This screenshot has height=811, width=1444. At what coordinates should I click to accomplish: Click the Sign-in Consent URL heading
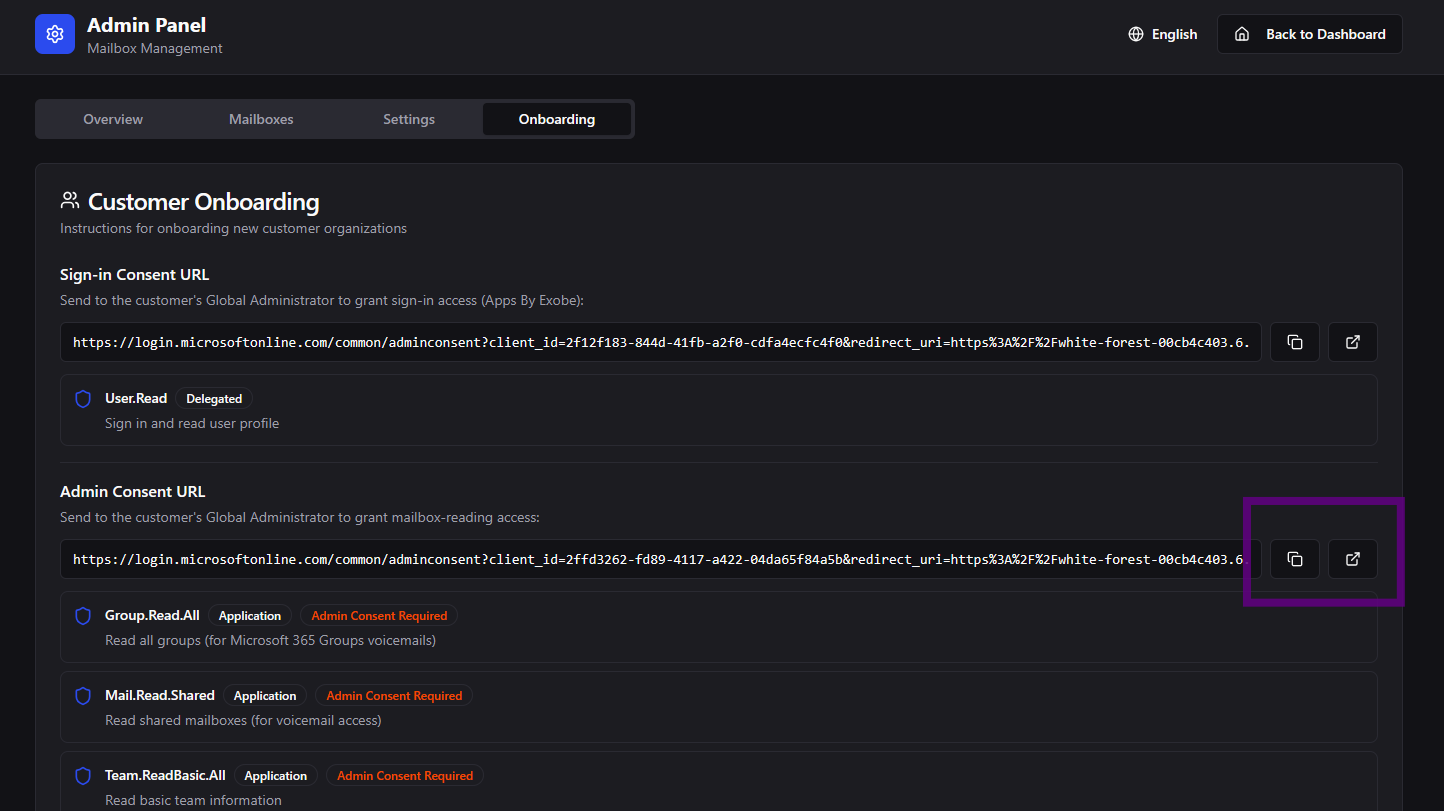click(135, 275)
